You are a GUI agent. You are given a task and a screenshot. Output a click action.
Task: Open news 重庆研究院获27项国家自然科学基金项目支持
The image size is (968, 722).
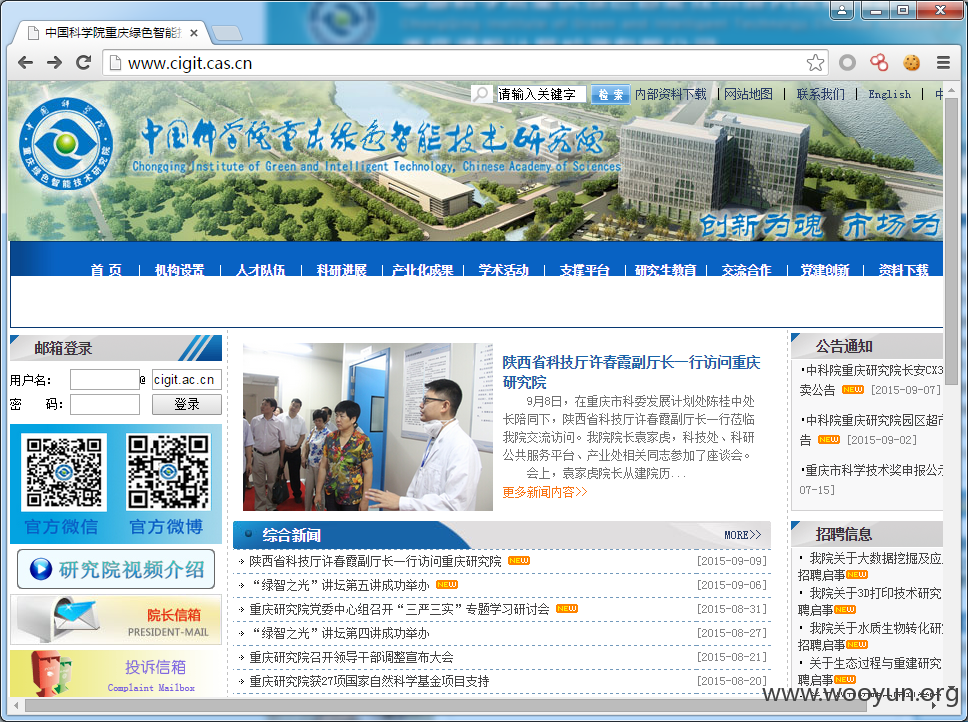[x=369, y=681]
